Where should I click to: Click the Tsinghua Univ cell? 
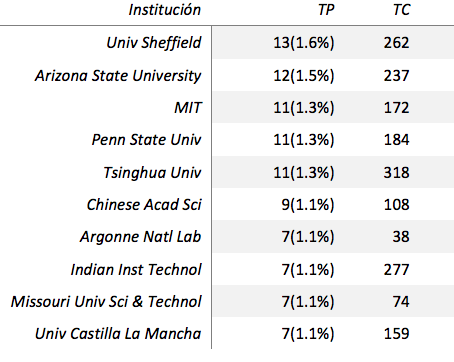click(x=152, y=172)
